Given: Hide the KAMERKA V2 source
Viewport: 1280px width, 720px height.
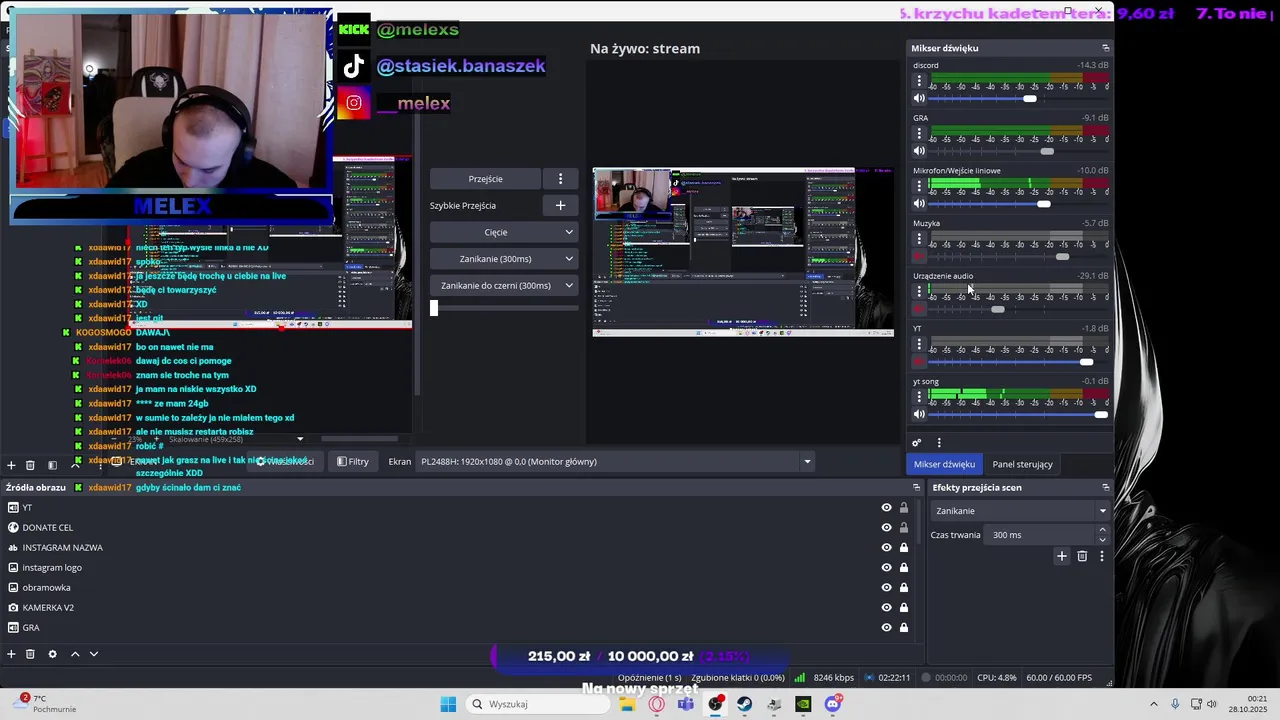Looking at the screenshot, I should 886,608.
